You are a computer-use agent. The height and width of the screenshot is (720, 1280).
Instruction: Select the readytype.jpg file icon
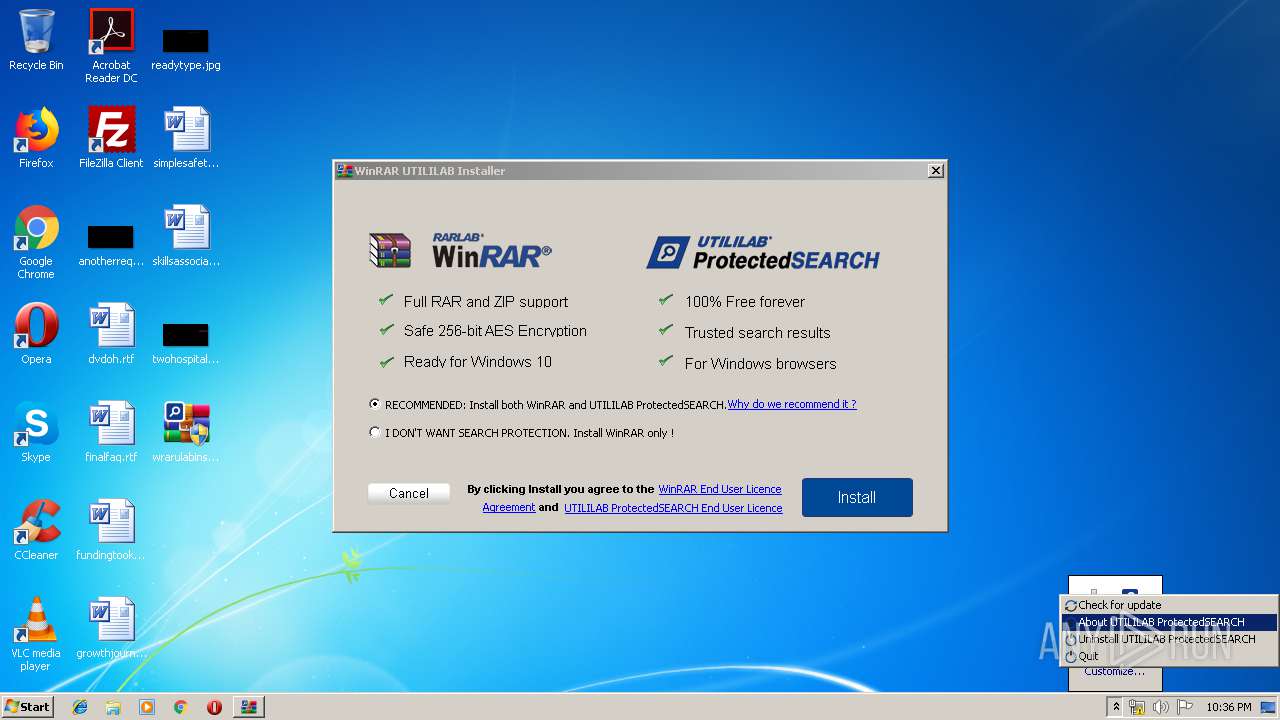click(x=186, y=48)
